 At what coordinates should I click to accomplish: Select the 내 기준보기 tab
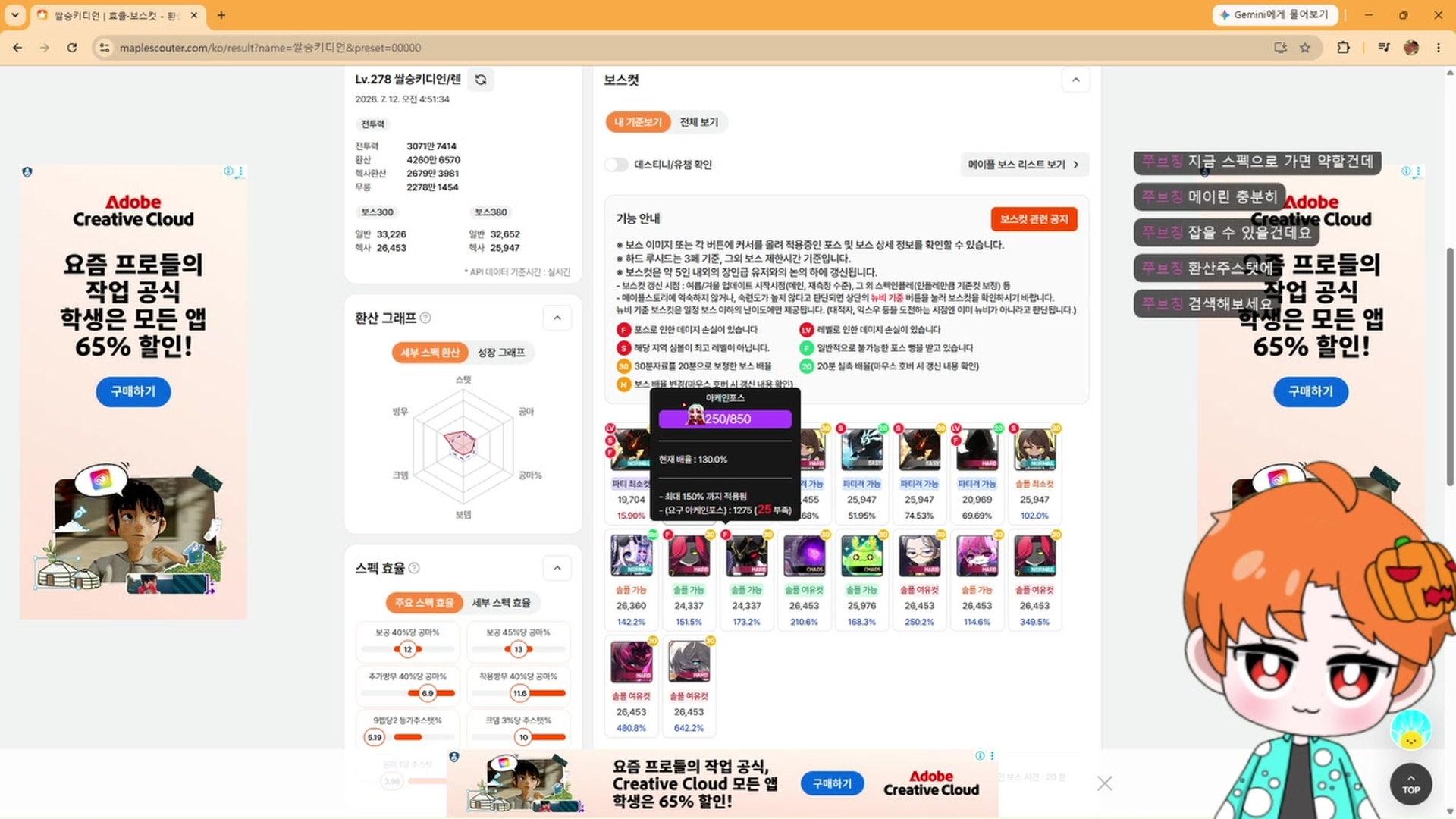click(x=638, y=122)
